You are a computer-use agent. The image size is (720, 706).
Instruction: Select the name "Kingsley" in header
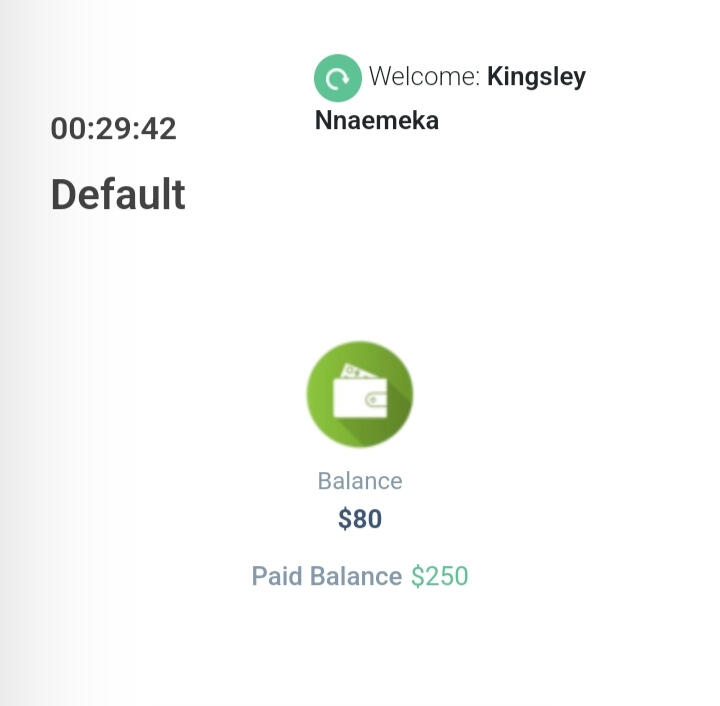pyautogui.click(x=536, y=77)
